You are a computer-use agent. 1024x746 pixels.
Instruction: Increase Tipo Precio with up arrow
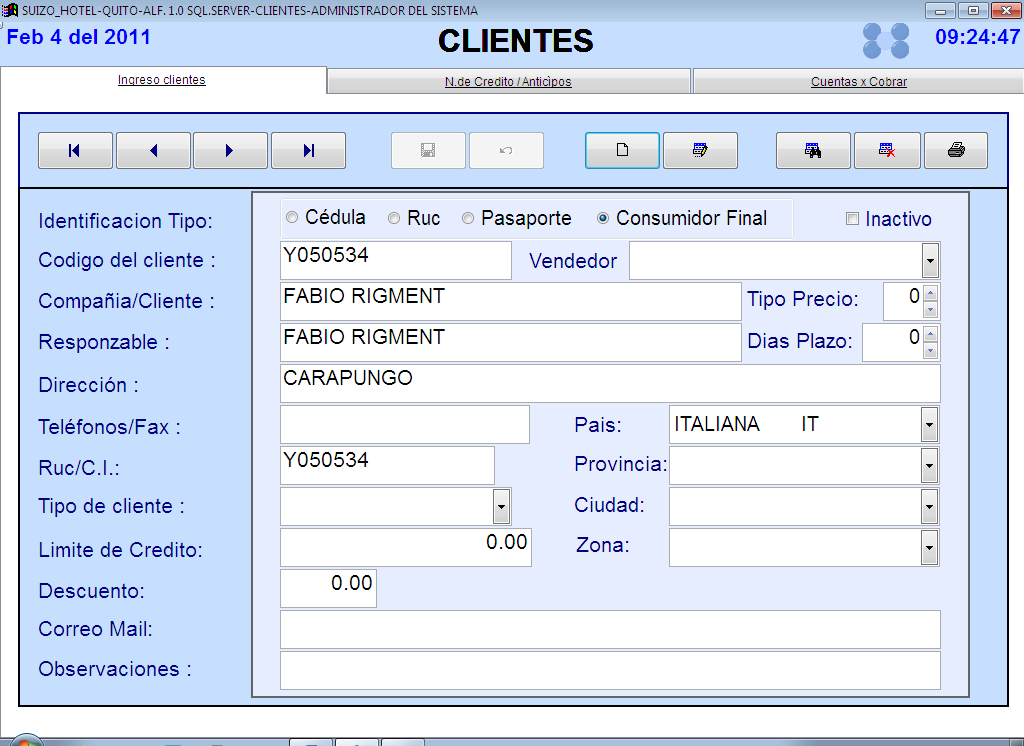click(930, 292)
